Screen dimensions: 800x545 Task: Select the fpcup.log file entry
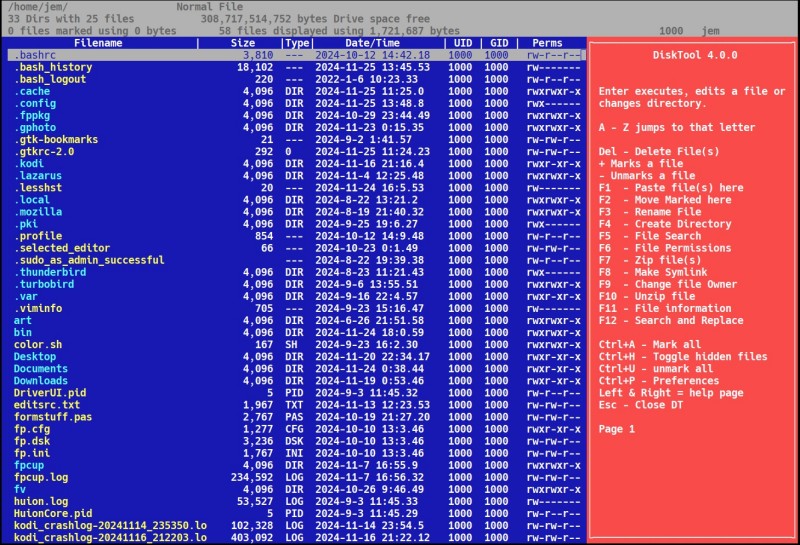coord(41,477)
